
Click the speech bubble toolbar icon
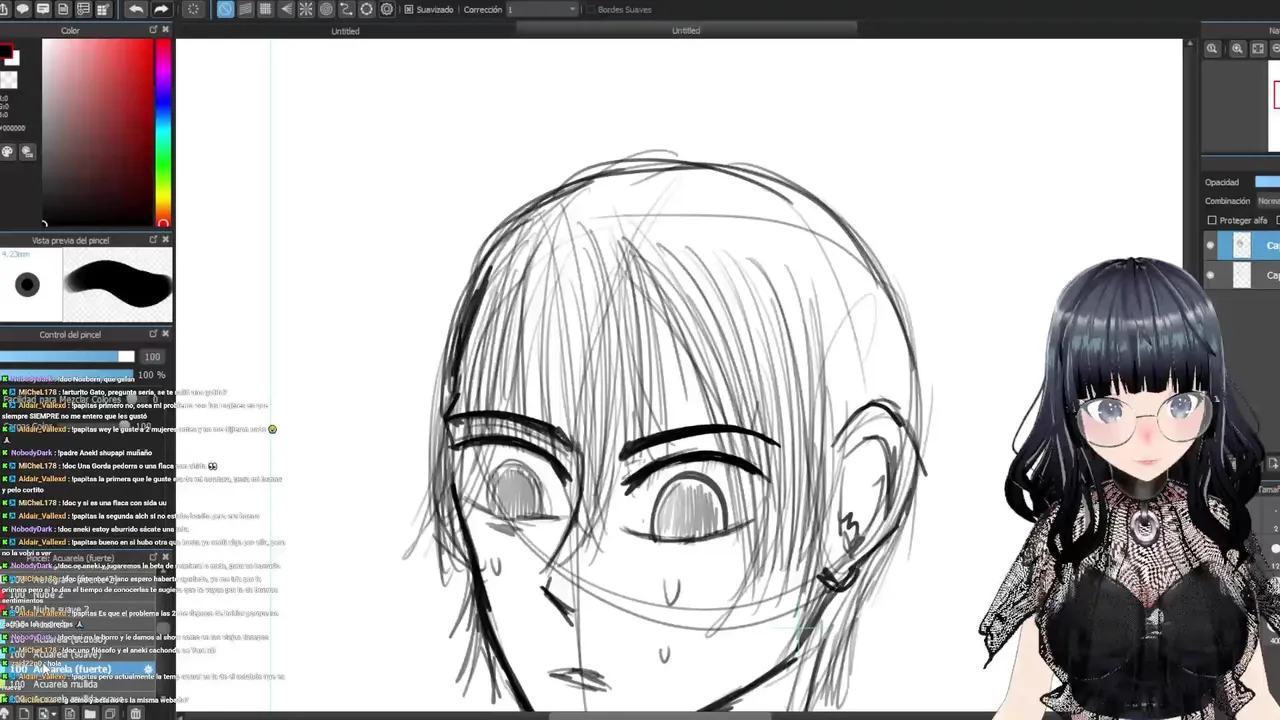coord(23,9)
